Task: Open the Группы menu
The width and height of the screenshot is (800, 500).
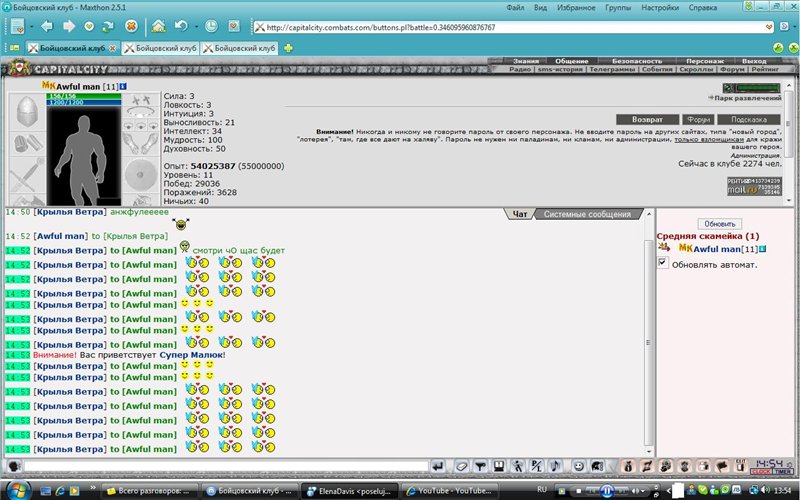Action: tap(618, 8)
